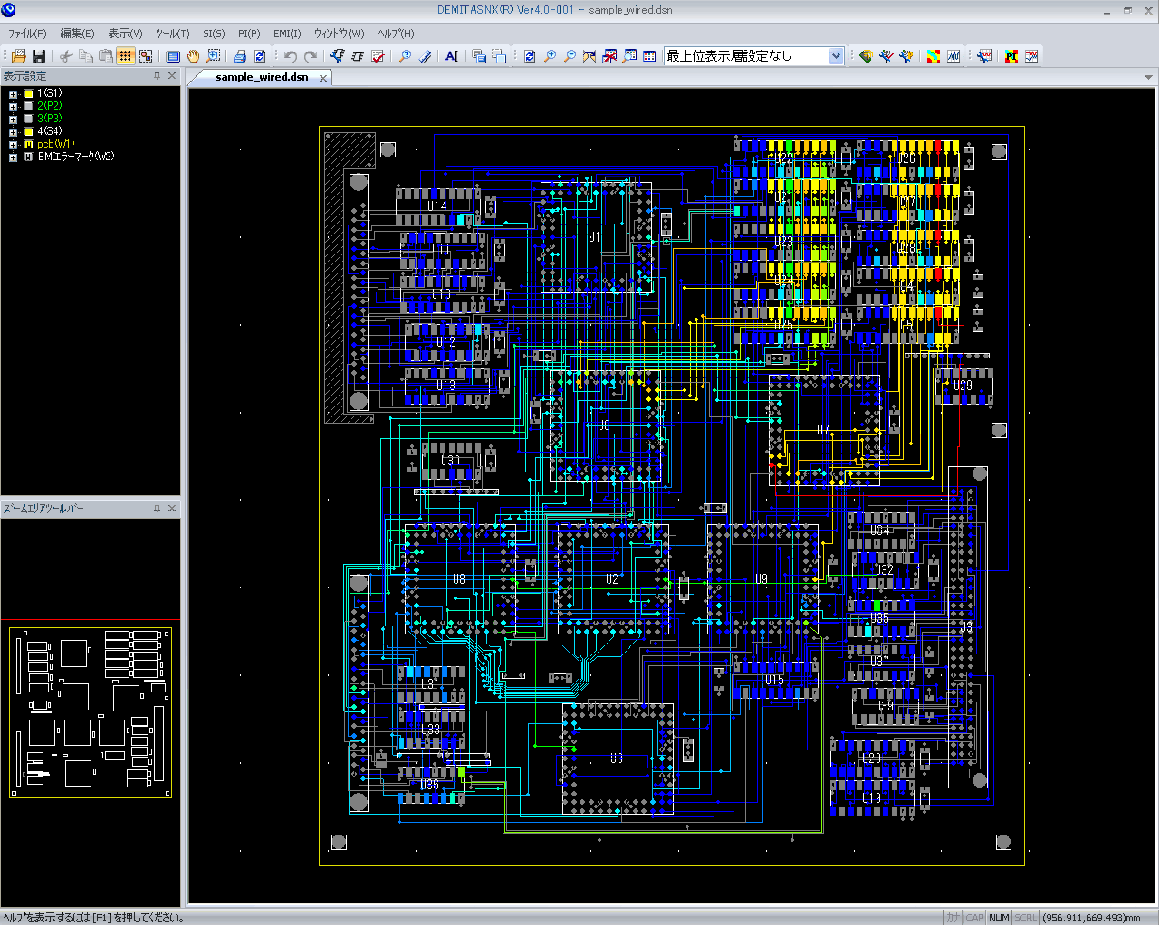Expand the 3(P3) layer tree node
Viewport: 1159px width, 925px height.
coord(13,119)
